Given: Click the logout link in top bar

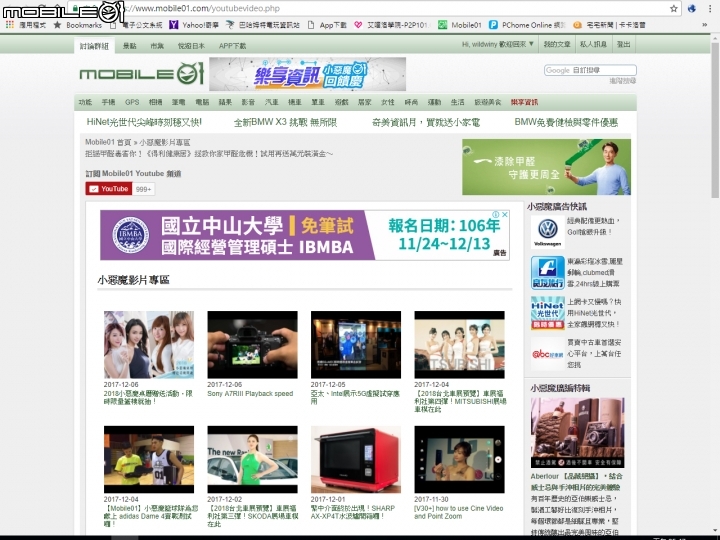Looking at the screenshot, I should (623, 45).
